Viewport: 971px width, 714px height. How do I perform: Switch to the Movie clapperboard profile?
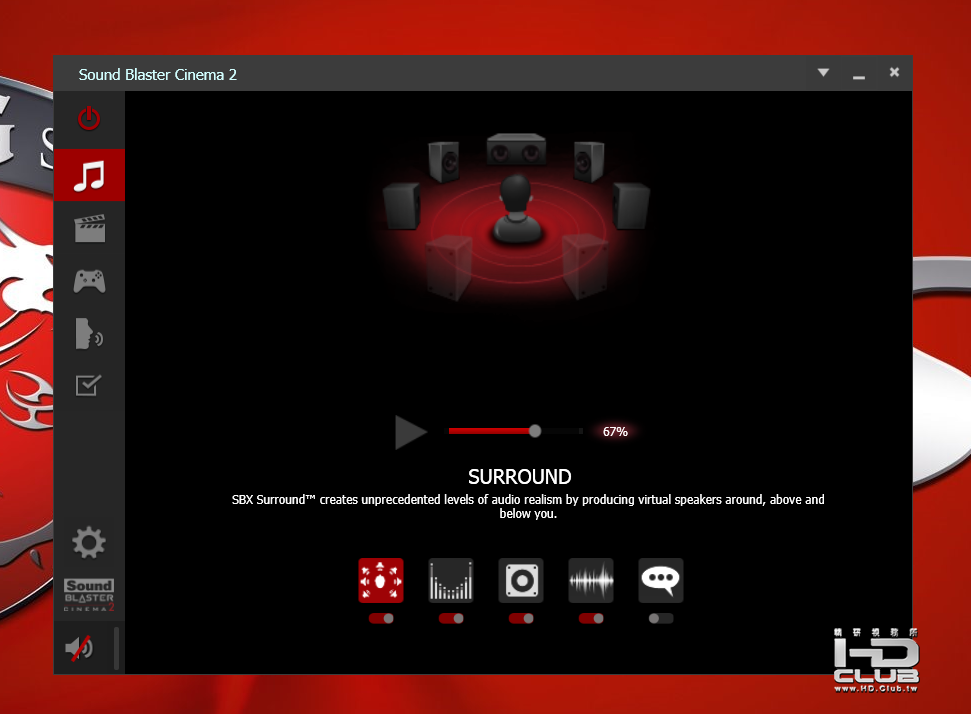(x=89, y=229)
